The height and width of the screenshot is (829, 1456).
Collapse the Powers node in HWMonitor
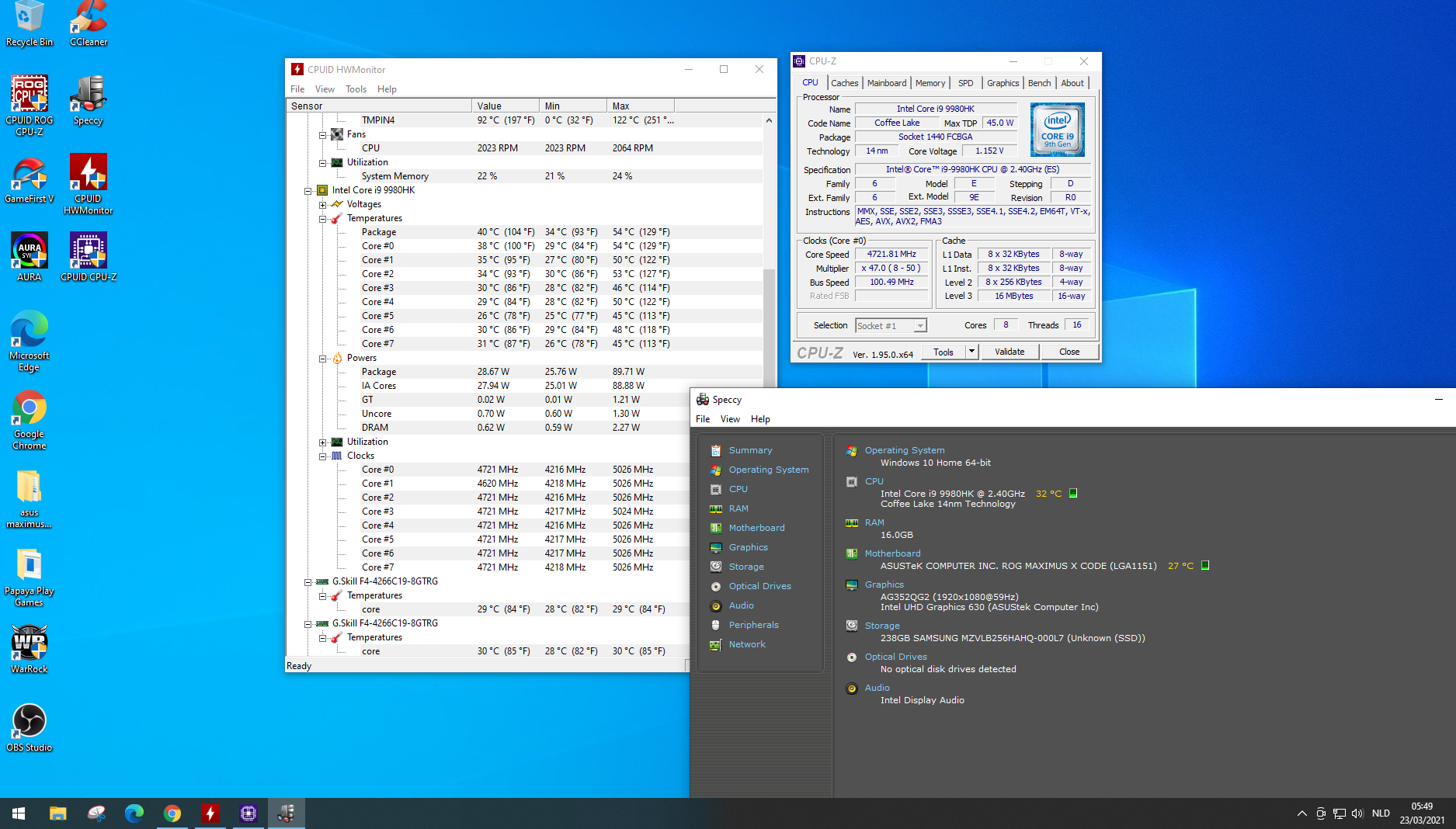pyautogui.click(x=323, y=359)
